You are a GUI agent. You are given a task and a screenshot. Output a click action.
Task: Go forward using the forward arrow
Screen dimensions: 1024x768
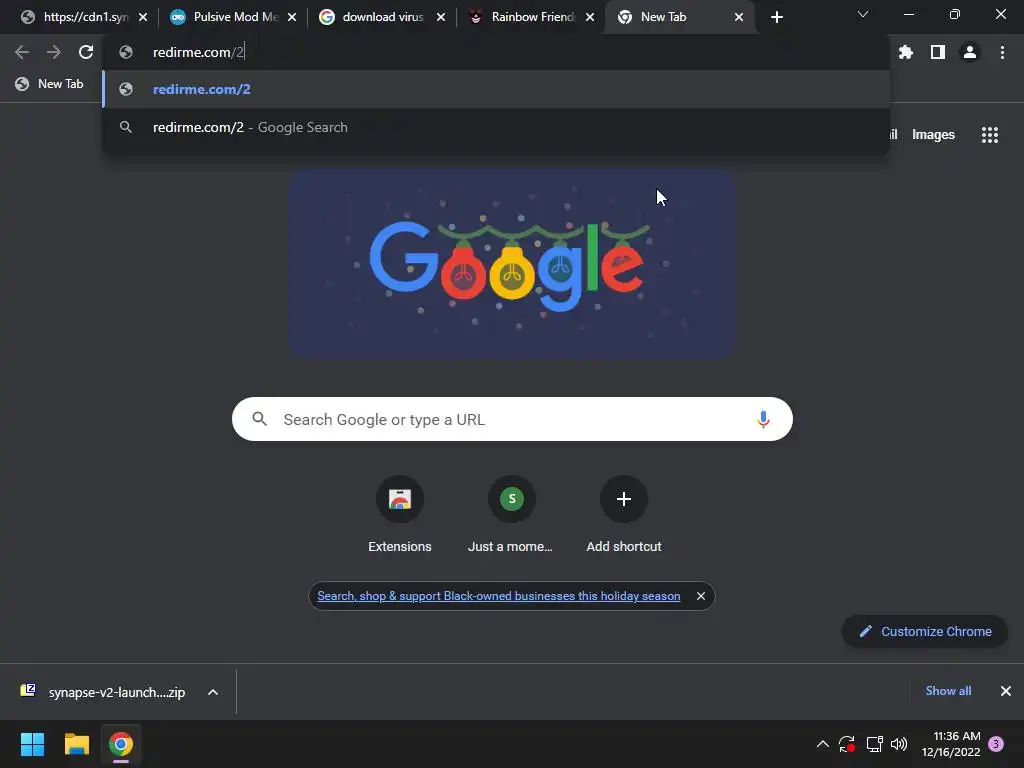(x=54, y=52)
